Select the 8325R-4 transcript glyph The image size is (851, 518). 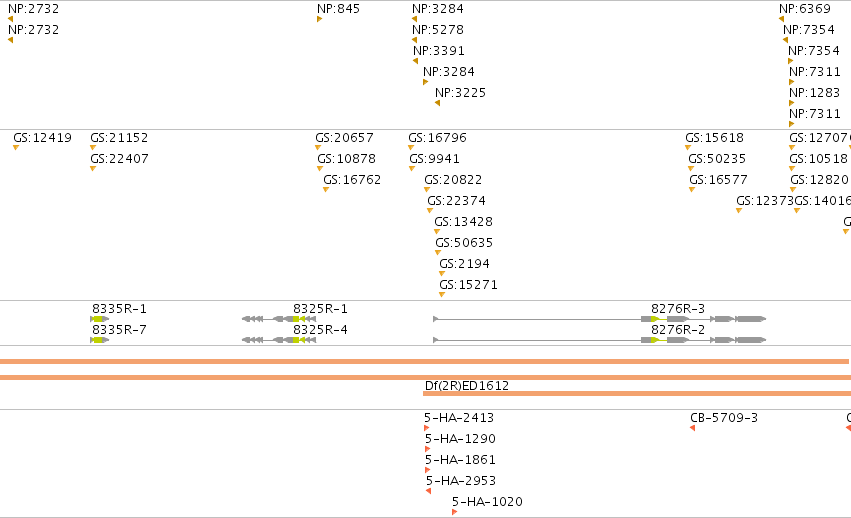[x=279, y=340]
